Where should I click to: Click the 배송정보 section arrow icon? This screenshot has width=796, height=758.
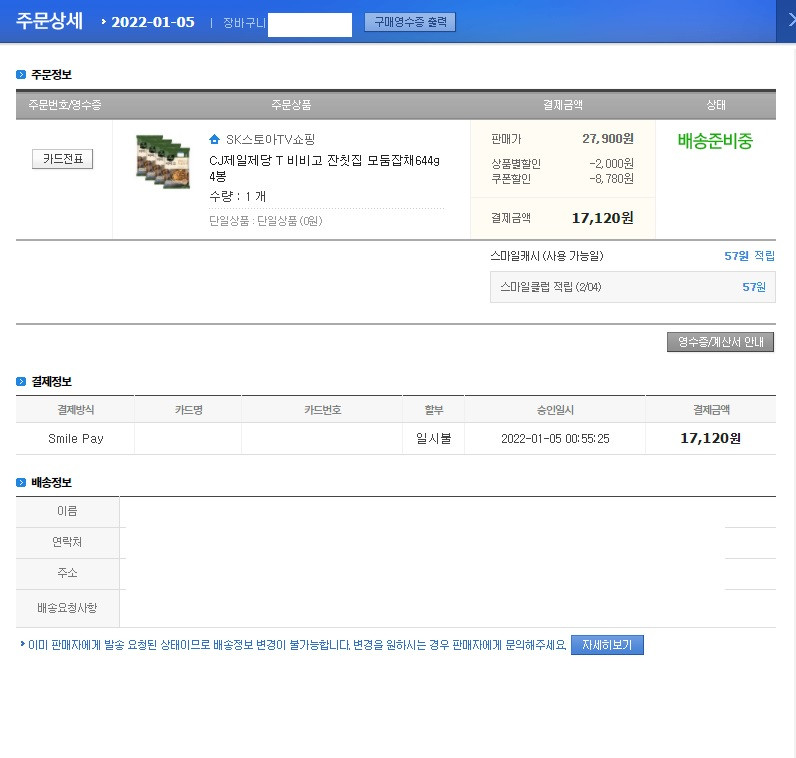coord(21,482)
